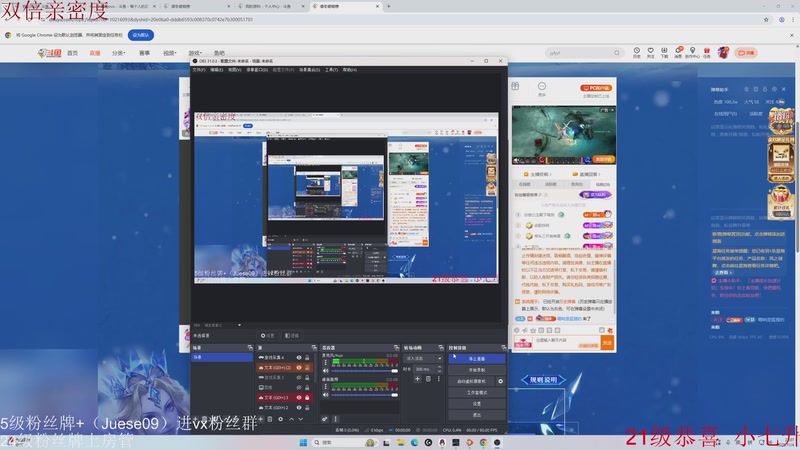
Task: Expand 直播回看 link in chat panel
Action: pos(587,174)
